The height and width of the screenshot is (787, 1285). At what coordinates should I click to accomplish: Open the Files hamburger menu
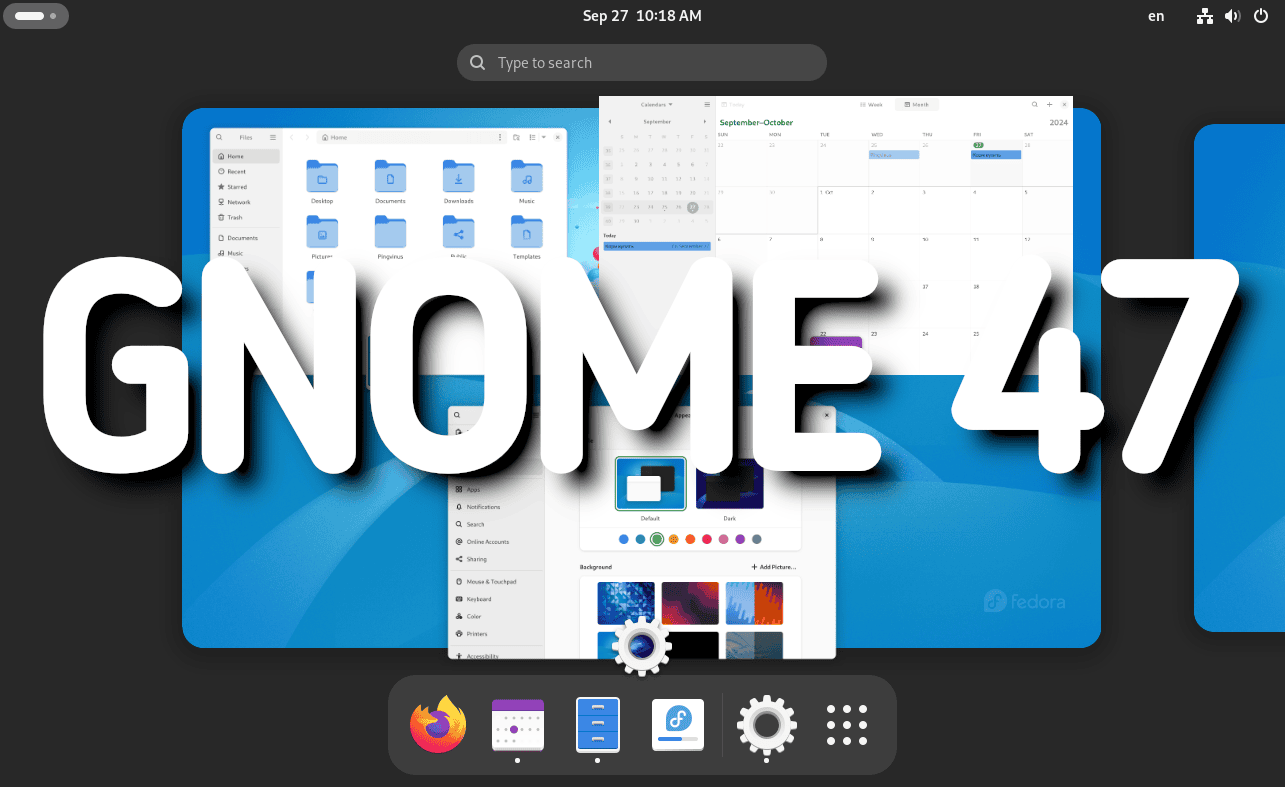273,137
